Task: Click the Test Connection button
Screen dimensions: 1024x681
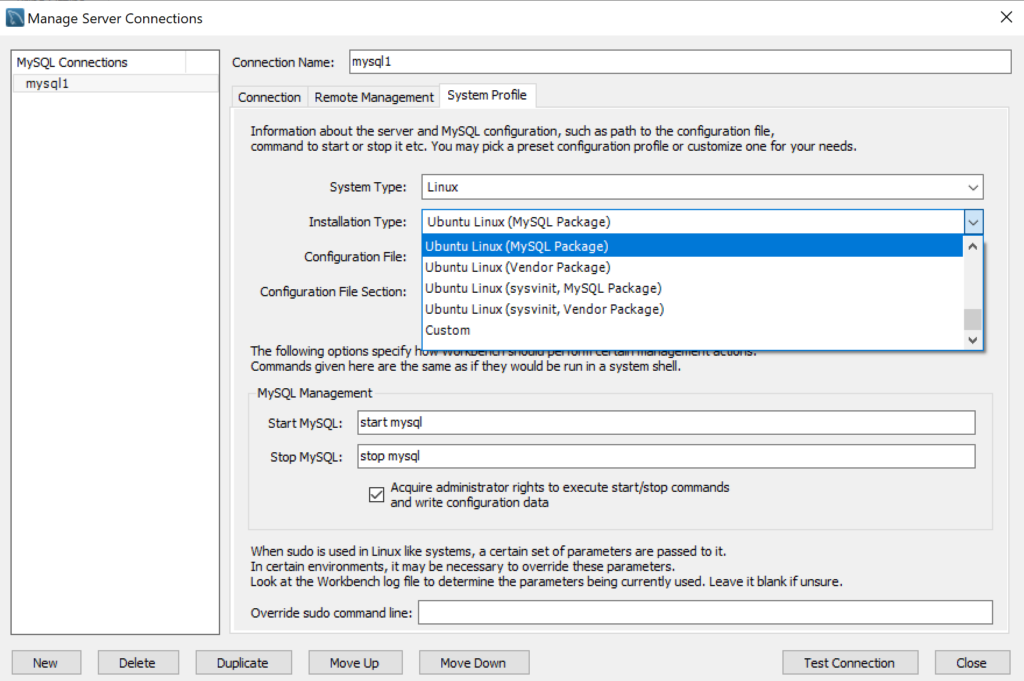Action: point(849,663)
